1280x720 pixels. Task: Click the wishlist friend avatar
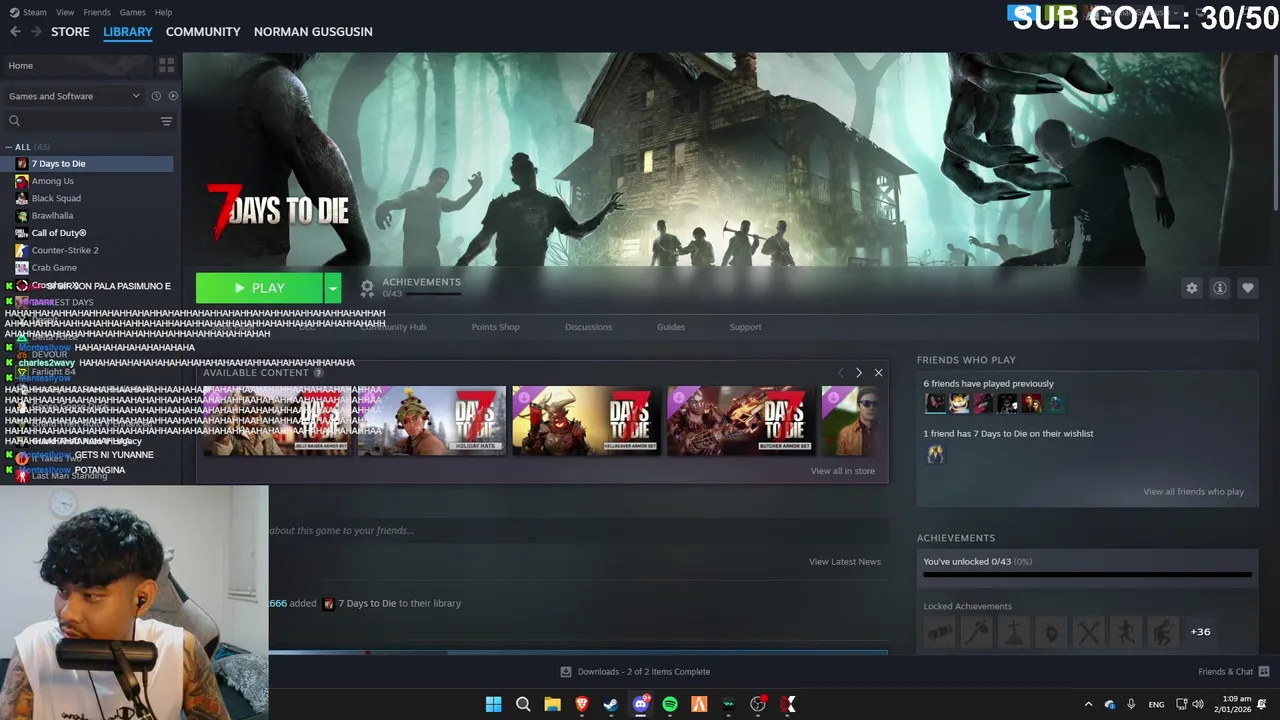tap(935, 454)
